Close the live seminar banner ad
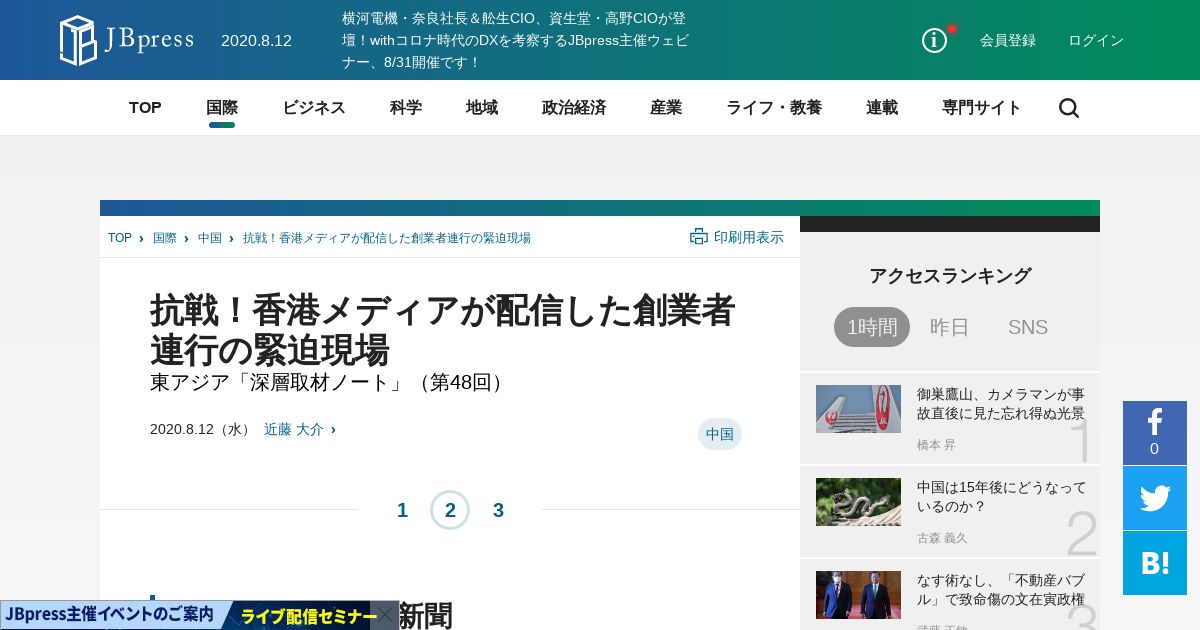1200x630 pixels. [385, 615]
